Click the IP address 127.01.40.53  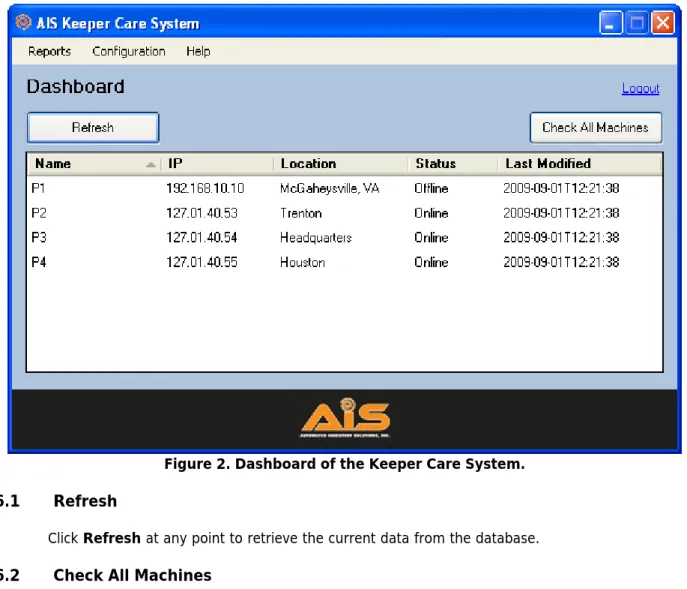(x=202, y=213)
